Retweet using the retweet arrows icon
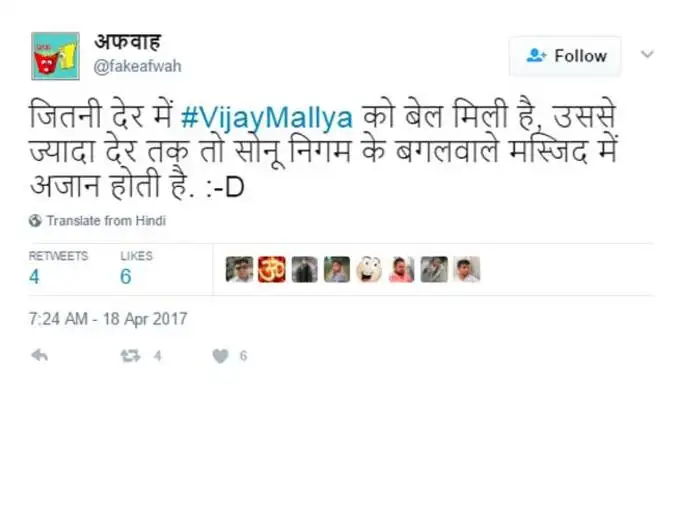 pos(130,356)
